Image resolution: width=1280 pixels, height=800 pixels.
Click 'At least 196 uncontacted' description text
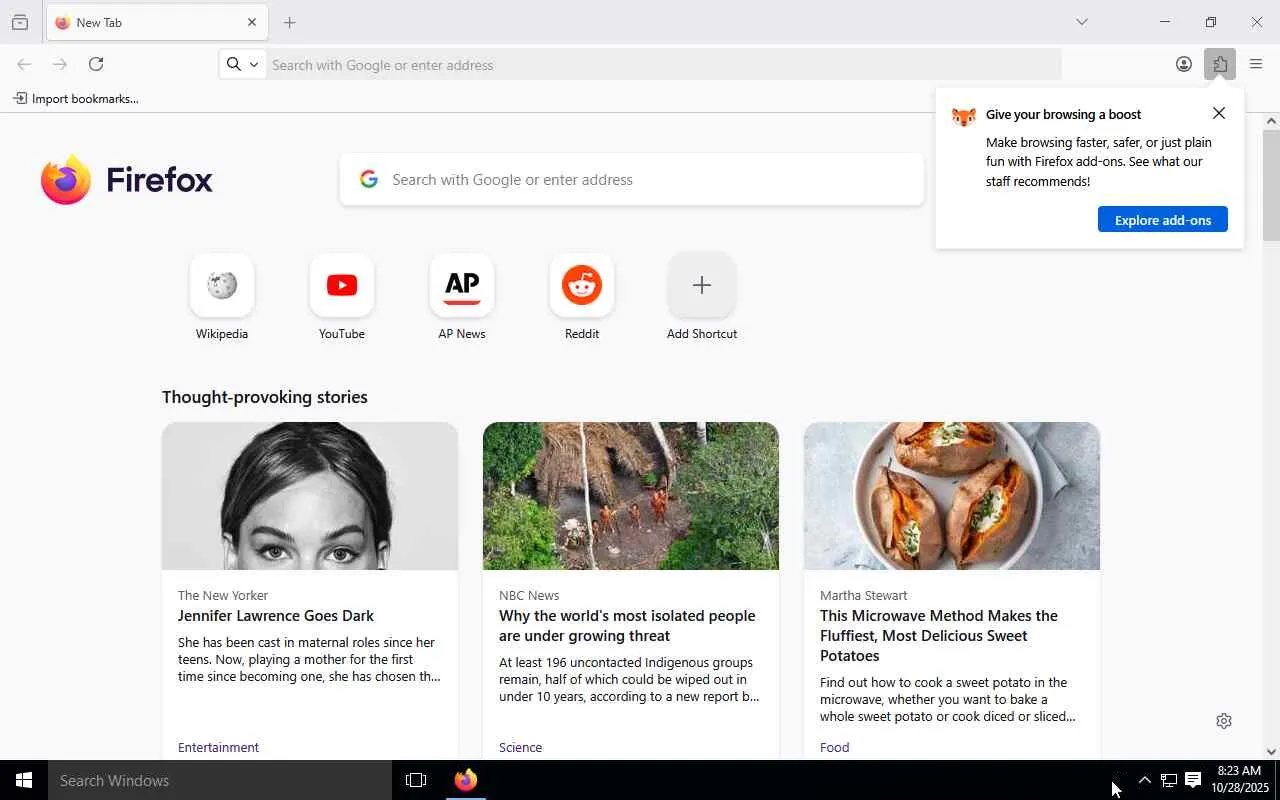(x=629, y=680)
